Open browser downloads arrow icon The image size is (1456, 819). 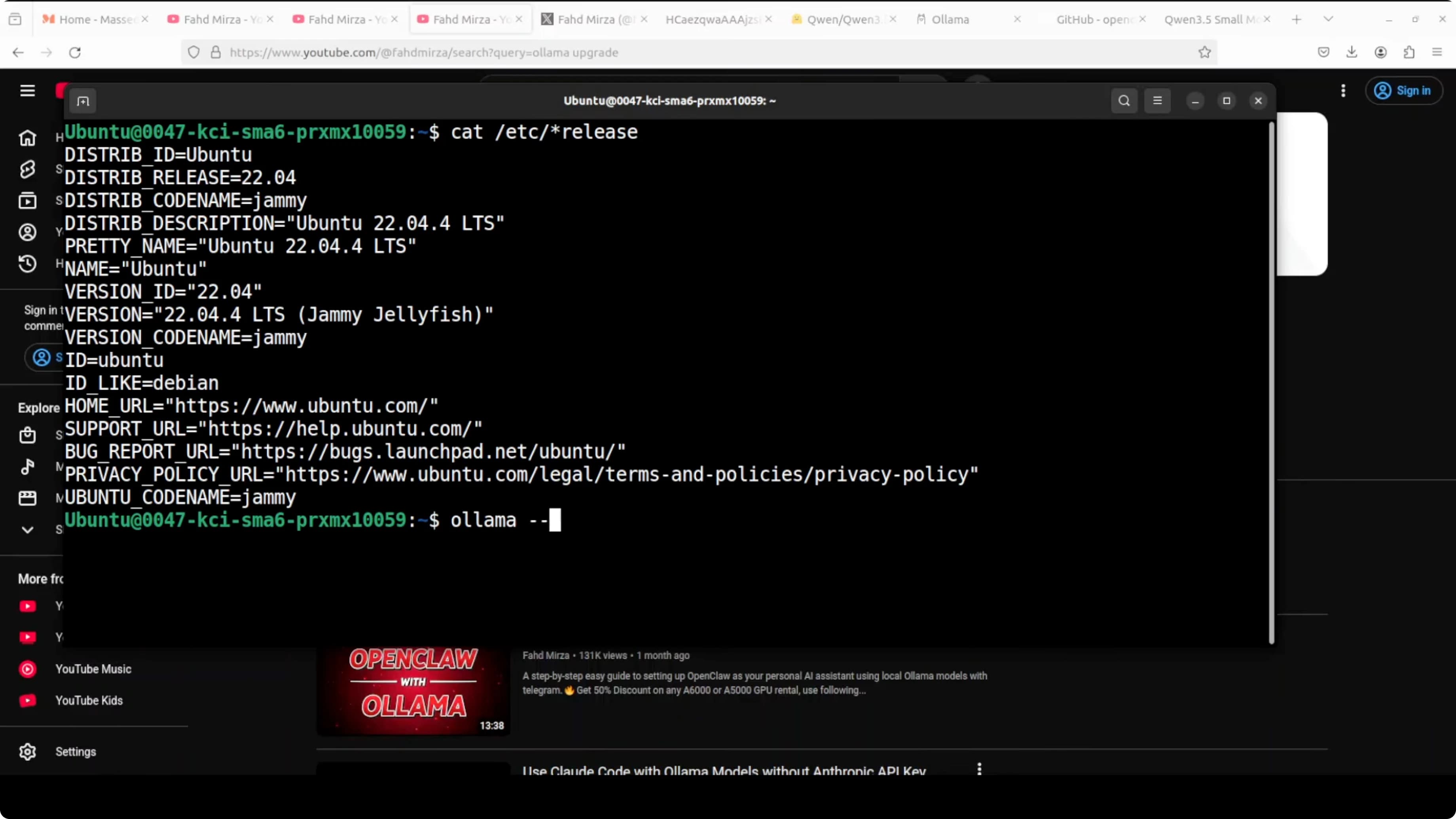[1352, 53]
